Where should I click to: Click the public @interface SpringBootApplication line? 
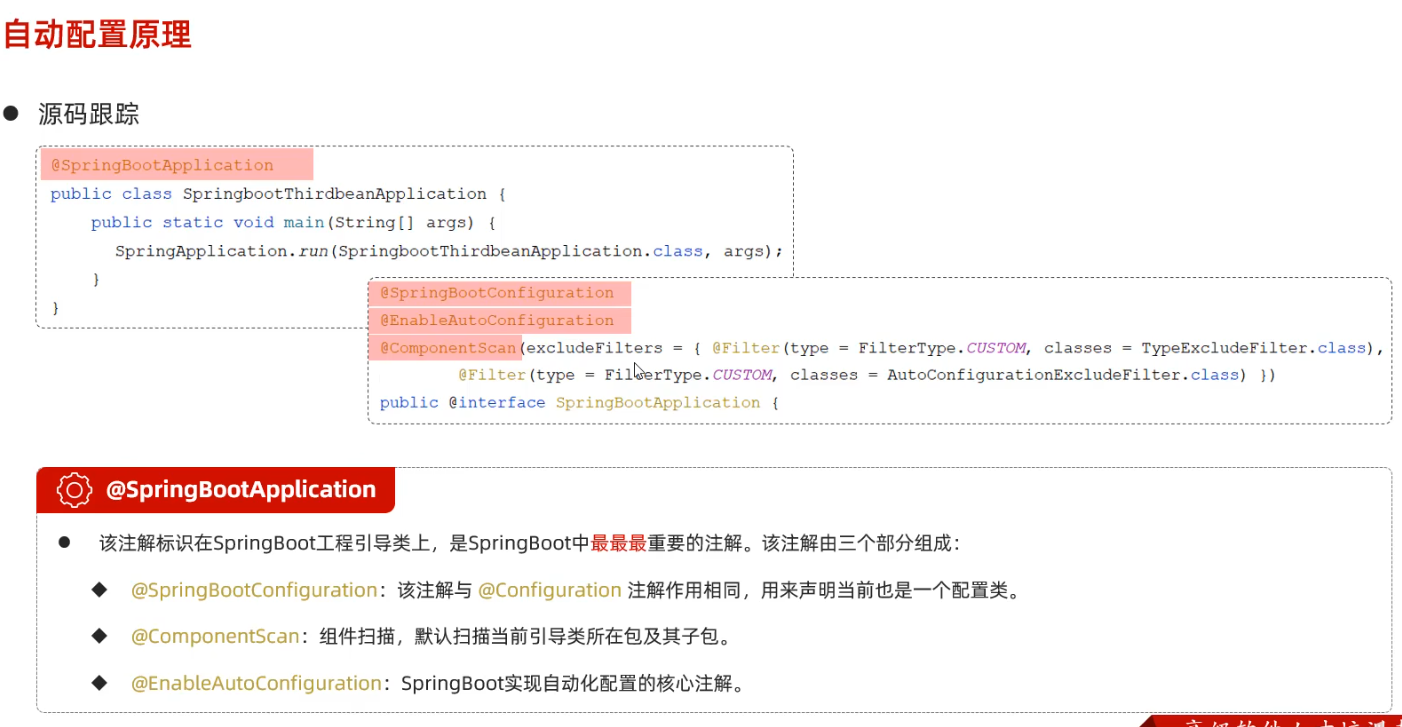click(x=579, y=402)
